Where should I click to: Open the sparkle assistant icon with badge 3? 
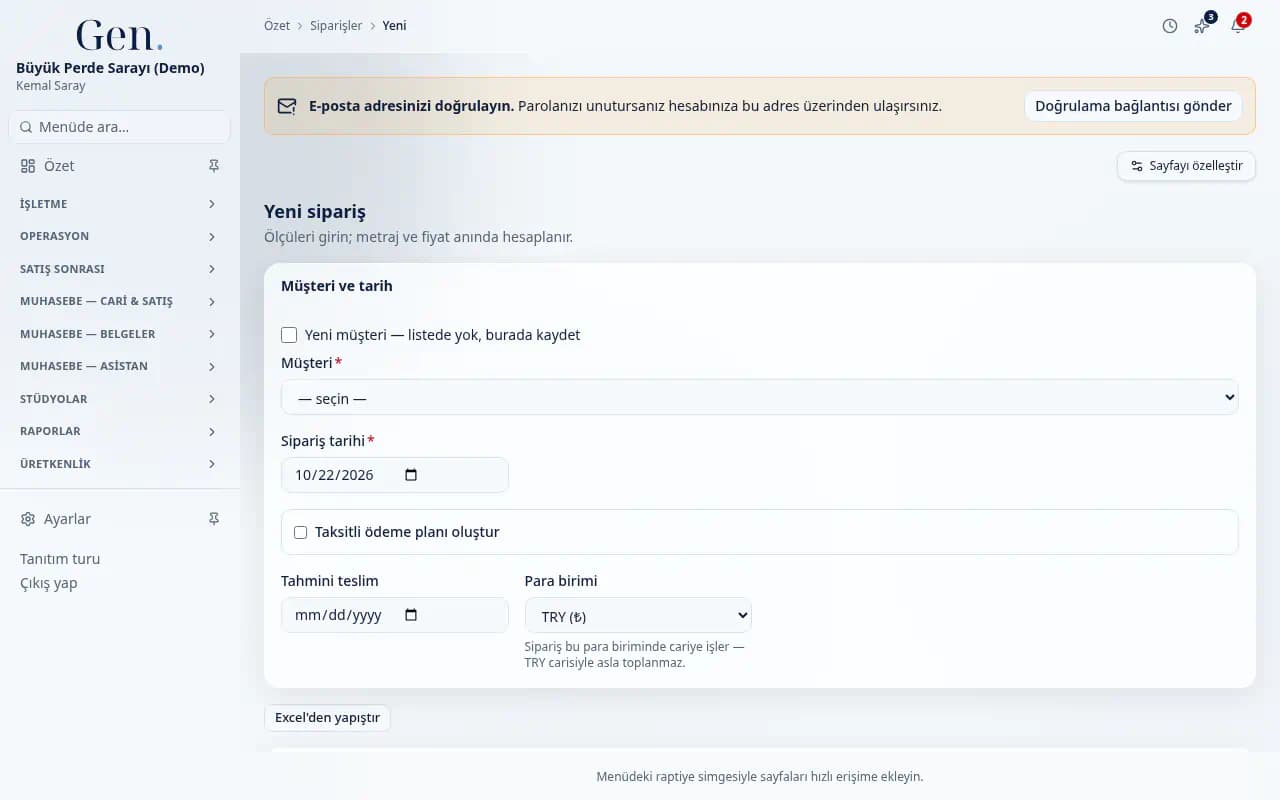tap(1203, 25)
